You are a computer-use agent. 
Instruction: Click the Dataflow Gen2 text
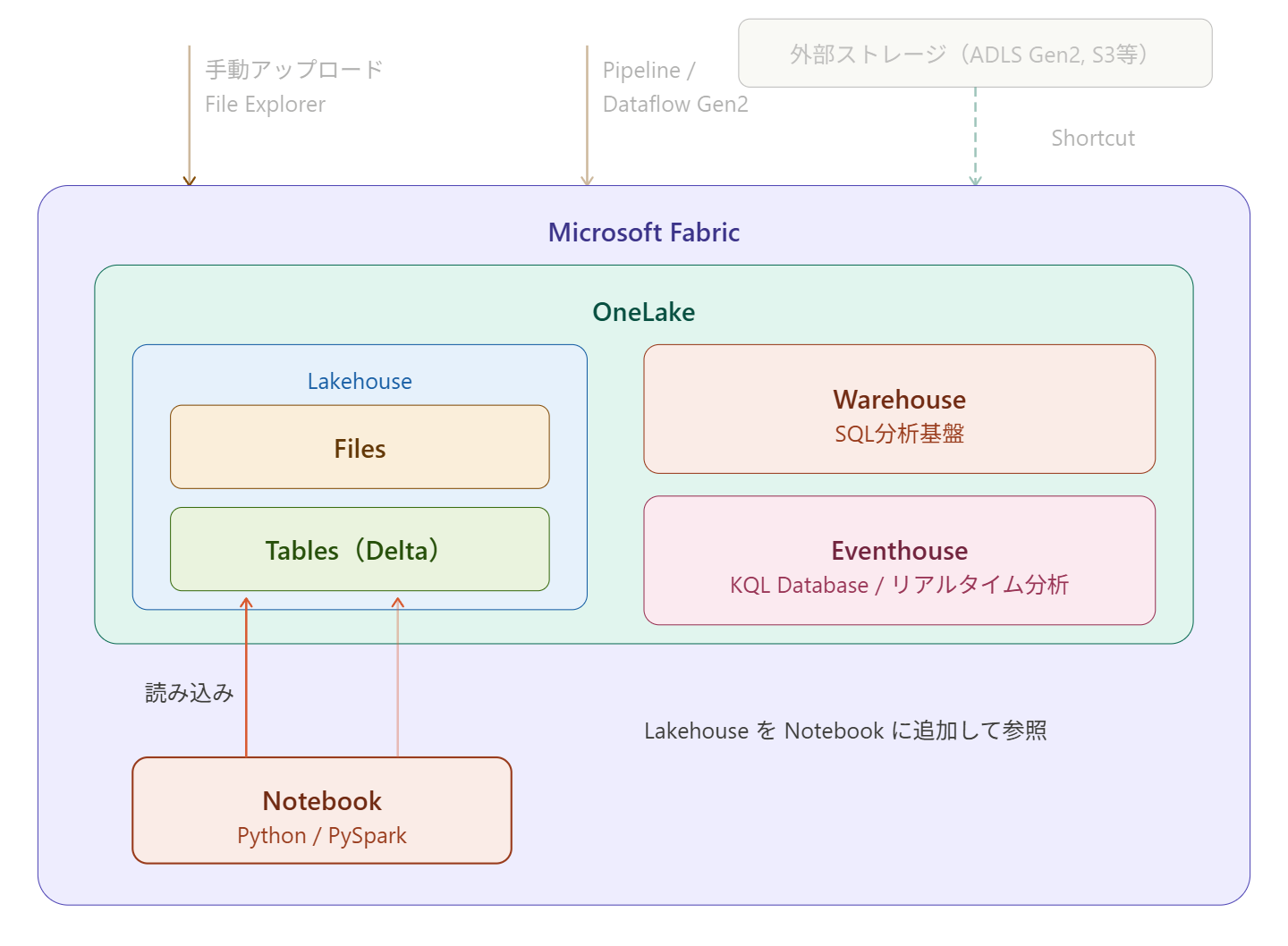675,105
